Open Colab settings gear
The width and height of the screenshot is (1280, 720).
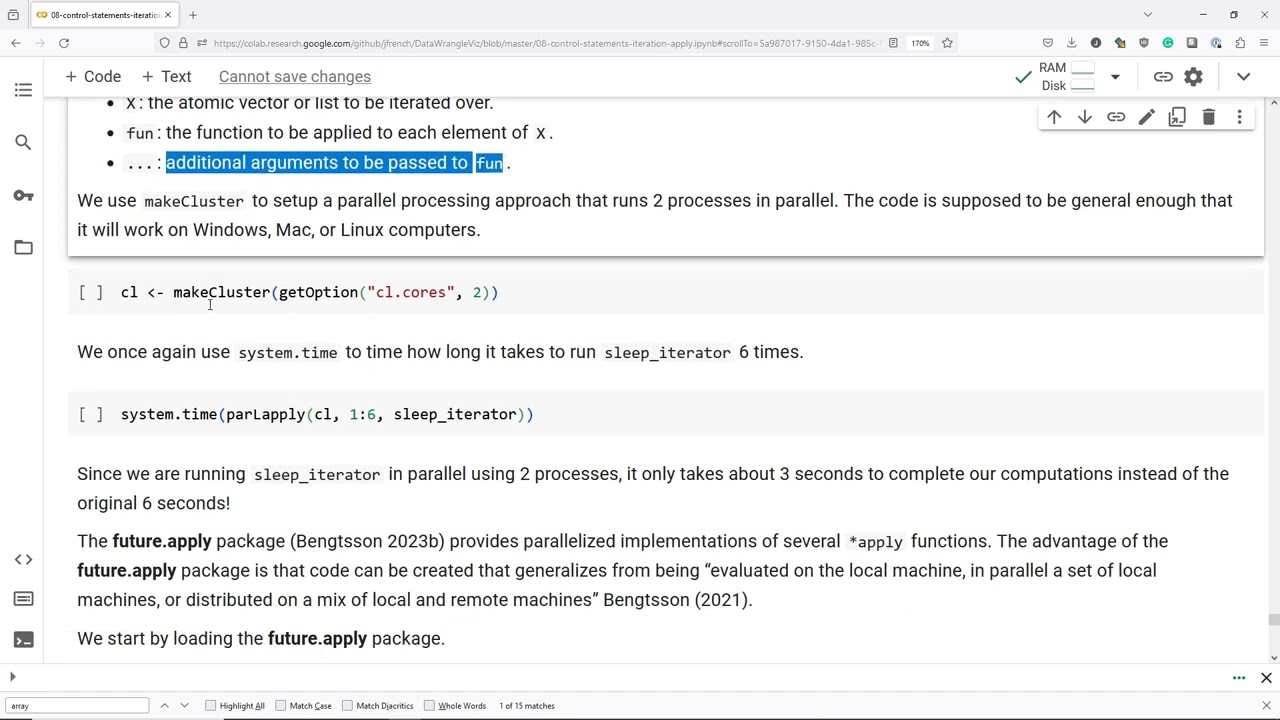tap(1194, 77)
